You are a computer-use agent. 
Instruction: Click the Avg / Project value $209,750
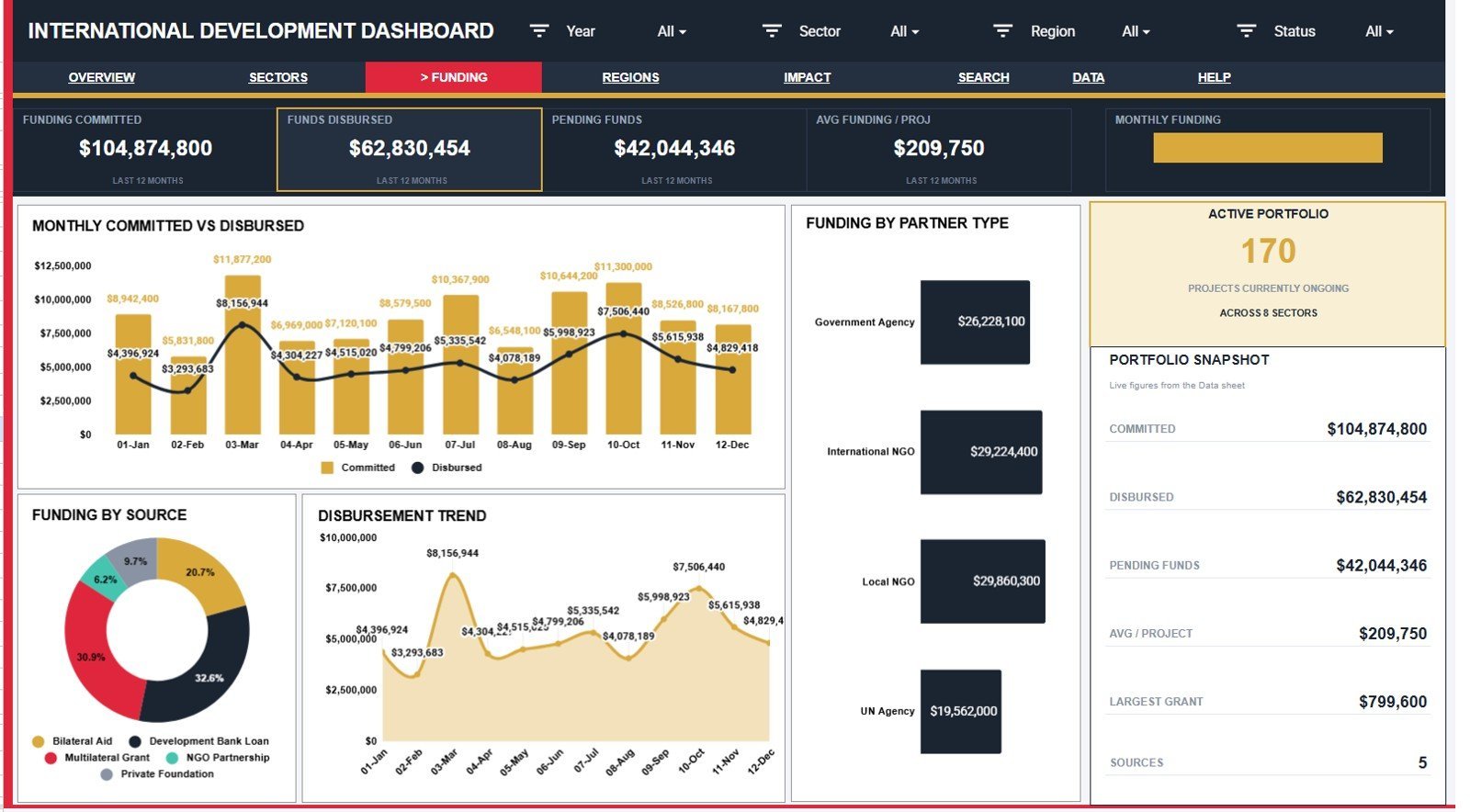click(1393, 633)
